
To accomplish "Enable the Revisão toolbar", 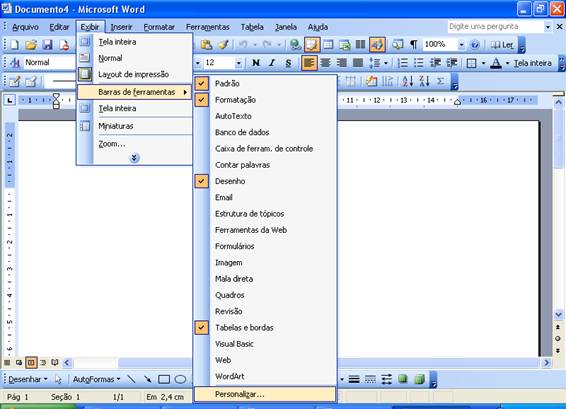I will [266, 311].
